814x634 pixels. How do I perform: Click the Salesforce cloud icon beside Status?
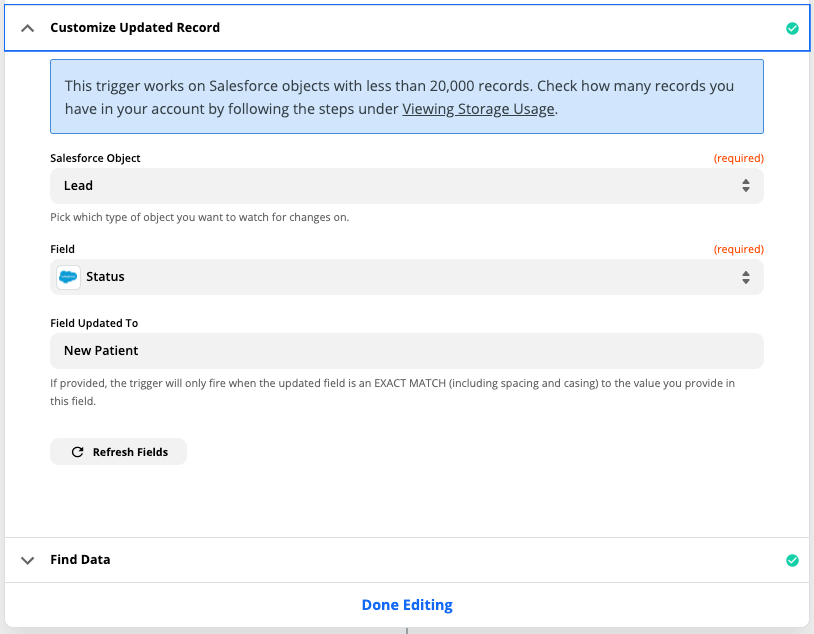coord(68,277)
